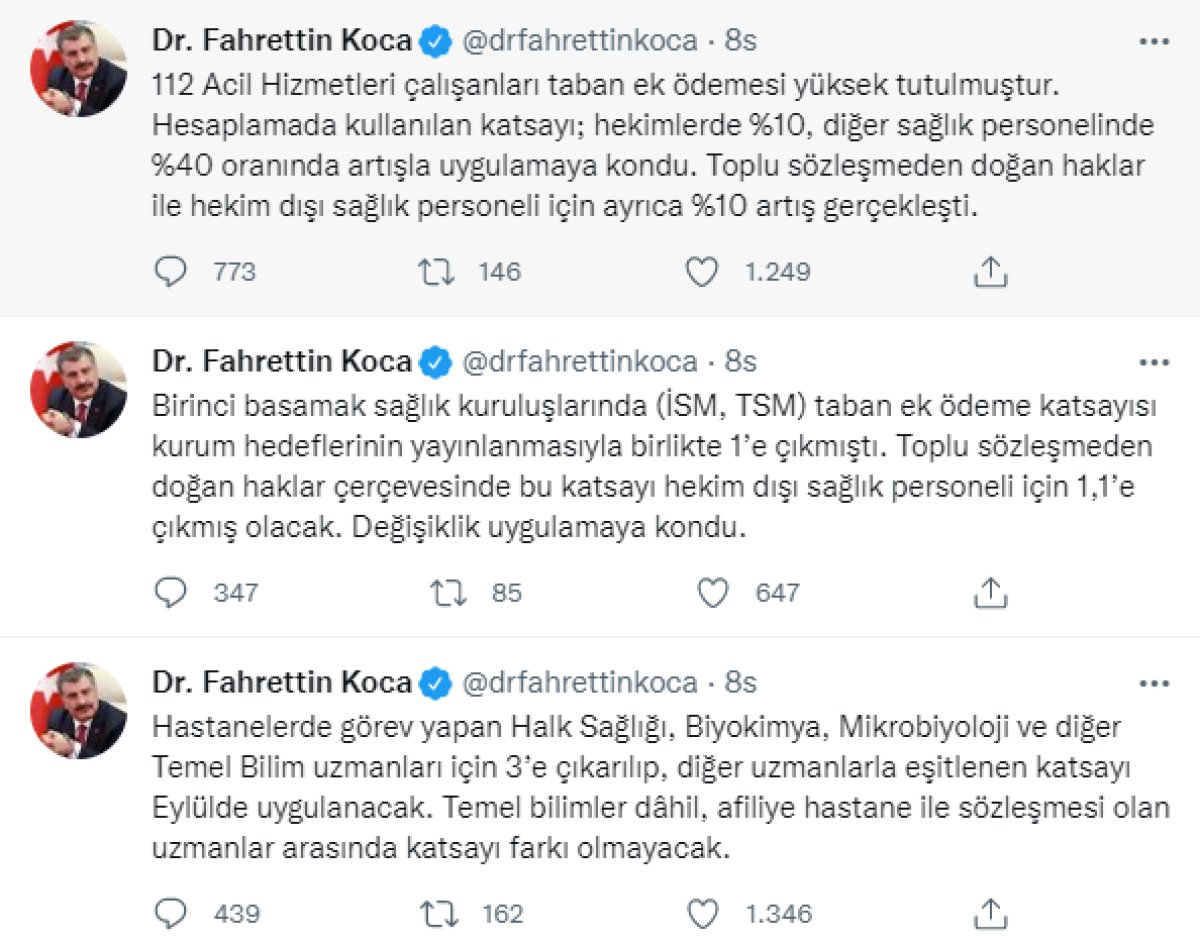Share the 112 Acil Hizmetleri tweet

pos(989,271)
